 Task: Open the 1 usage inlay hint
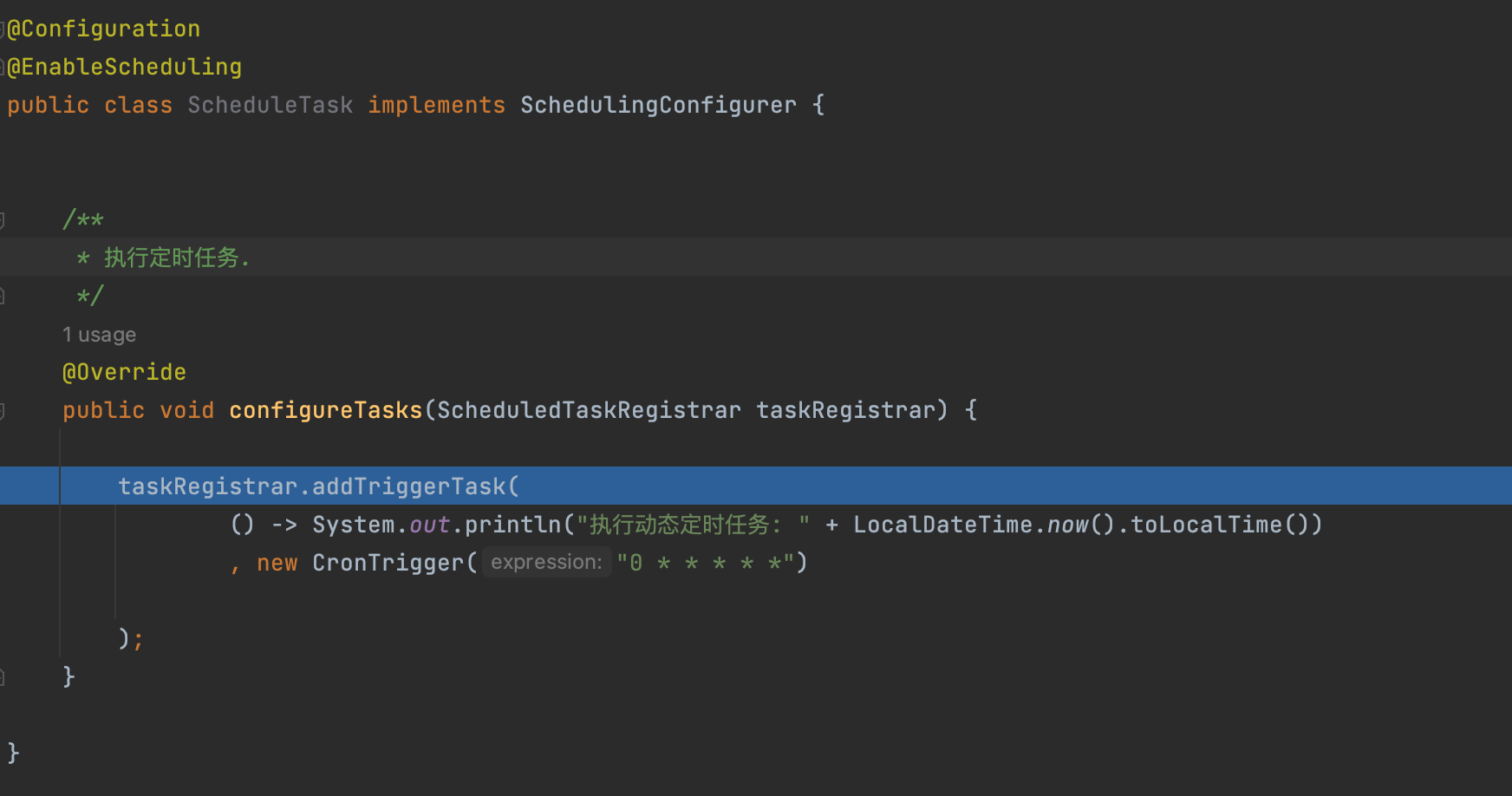(99, 335)
